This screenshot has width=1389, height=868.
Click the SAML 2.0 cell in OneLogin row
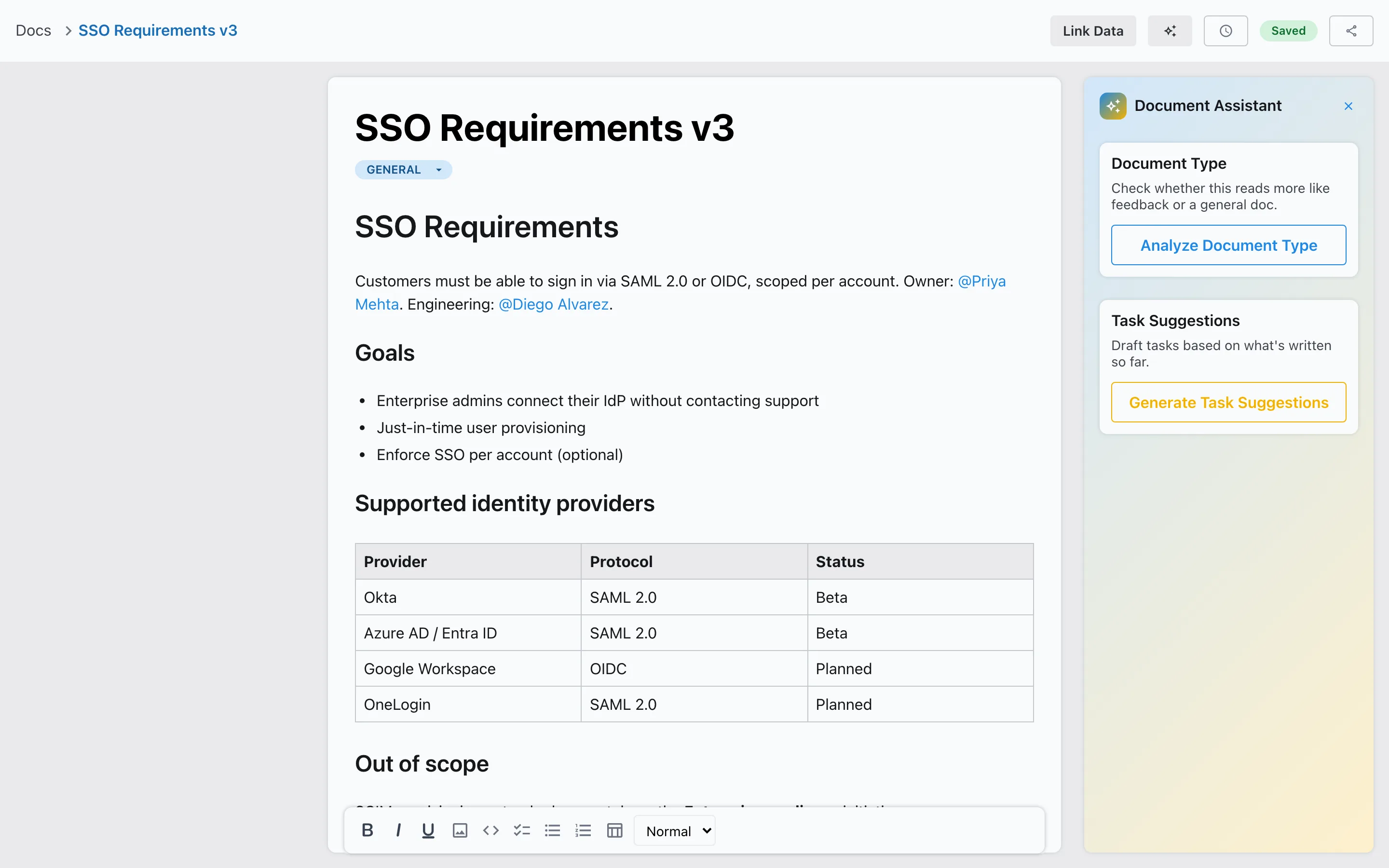pos(694,705)
